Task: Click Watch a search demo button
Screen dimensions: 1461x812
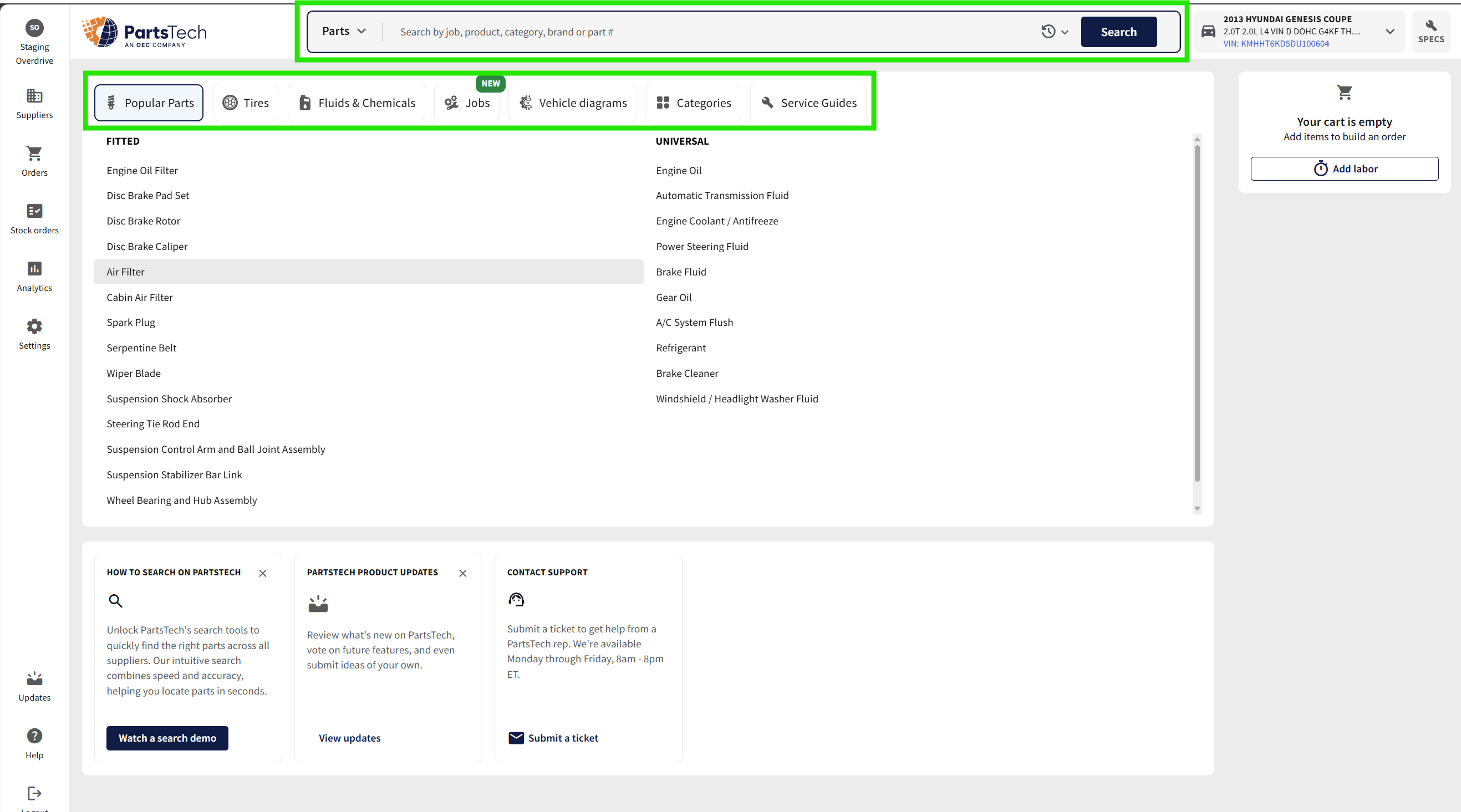Action: tap(167, 738)
